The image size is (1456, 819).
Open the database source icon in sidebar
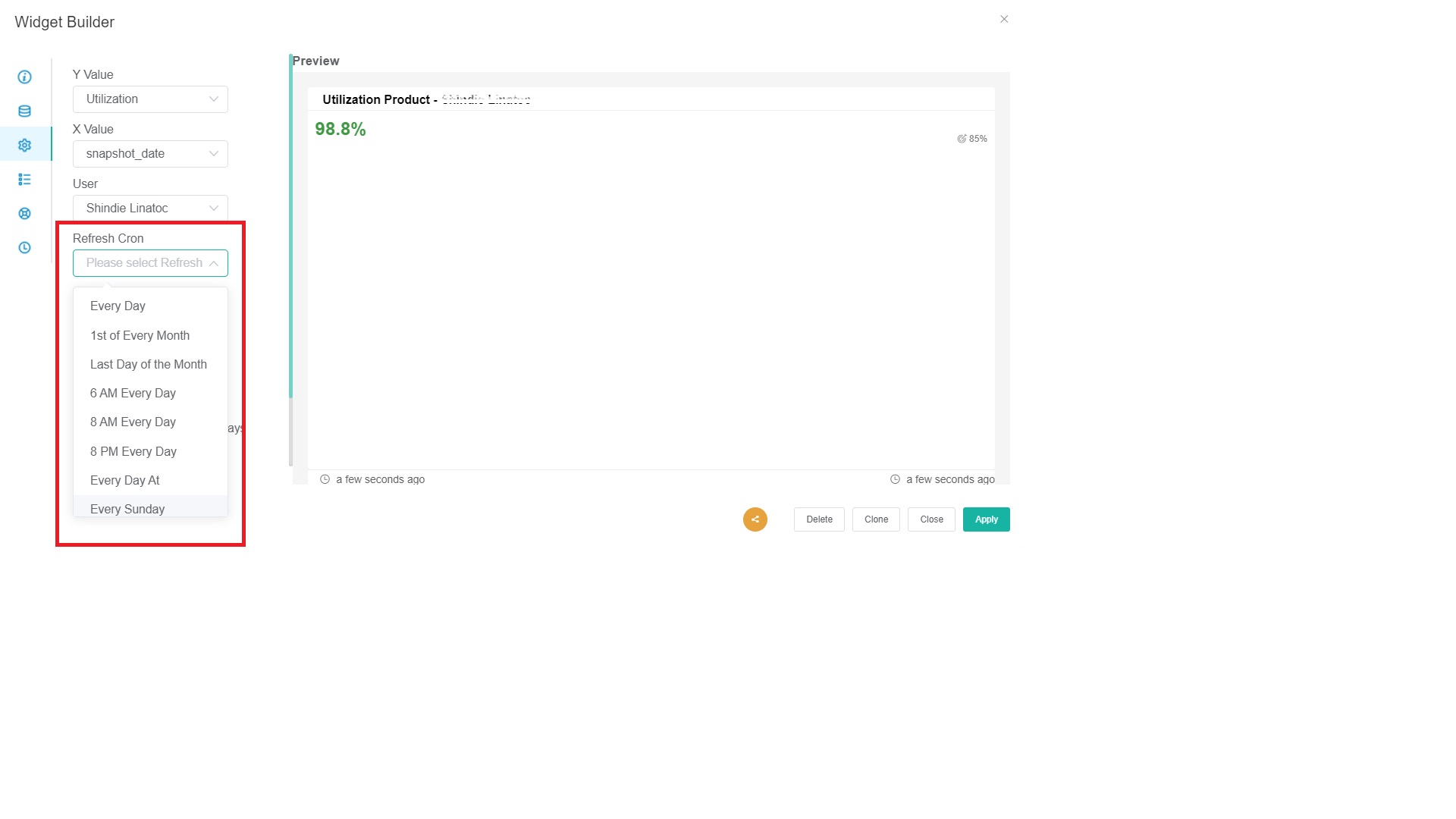24,111
